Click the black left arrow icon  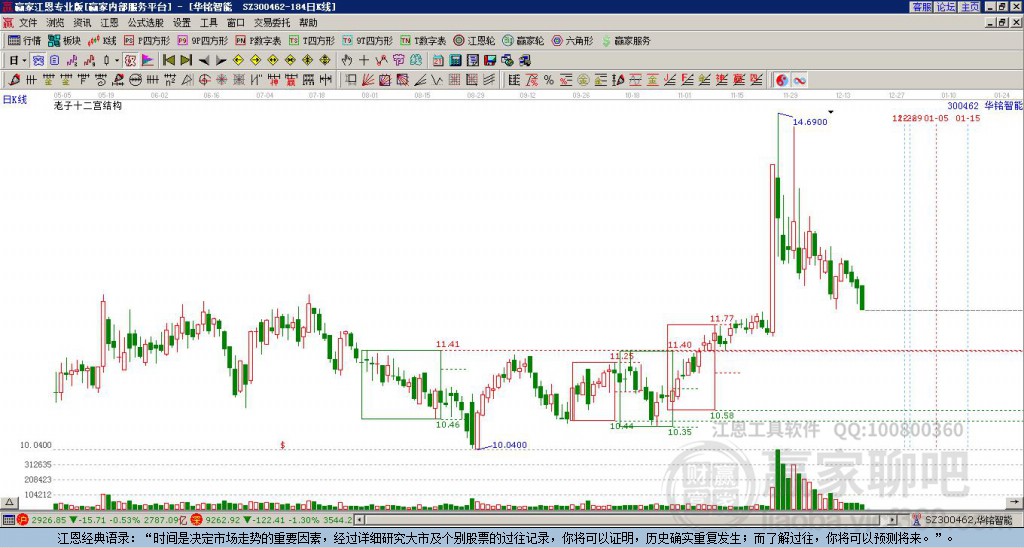click(x=204, y=61)
